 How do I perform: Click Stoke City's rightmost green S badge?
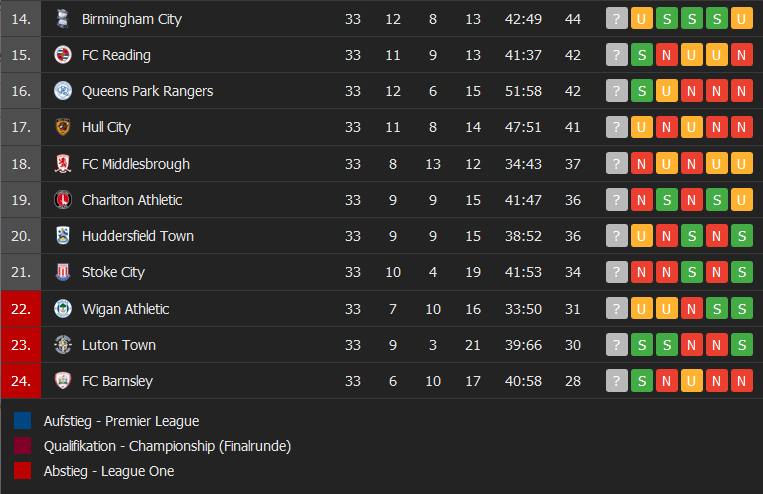(x=742, y=272)
